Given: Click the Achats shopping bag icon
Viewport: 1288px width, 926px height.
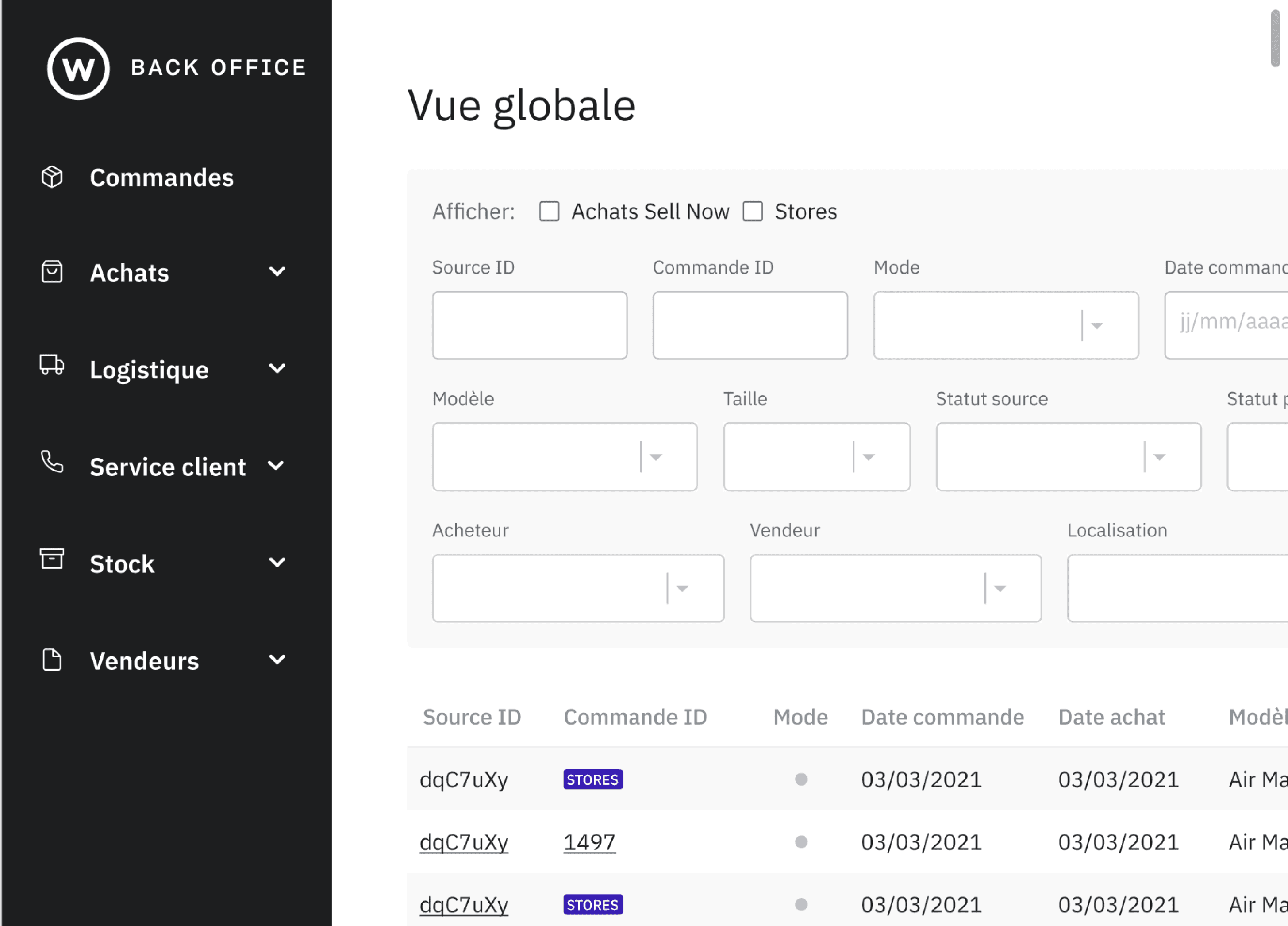Looking at the screenshot, I should [52, 271].
